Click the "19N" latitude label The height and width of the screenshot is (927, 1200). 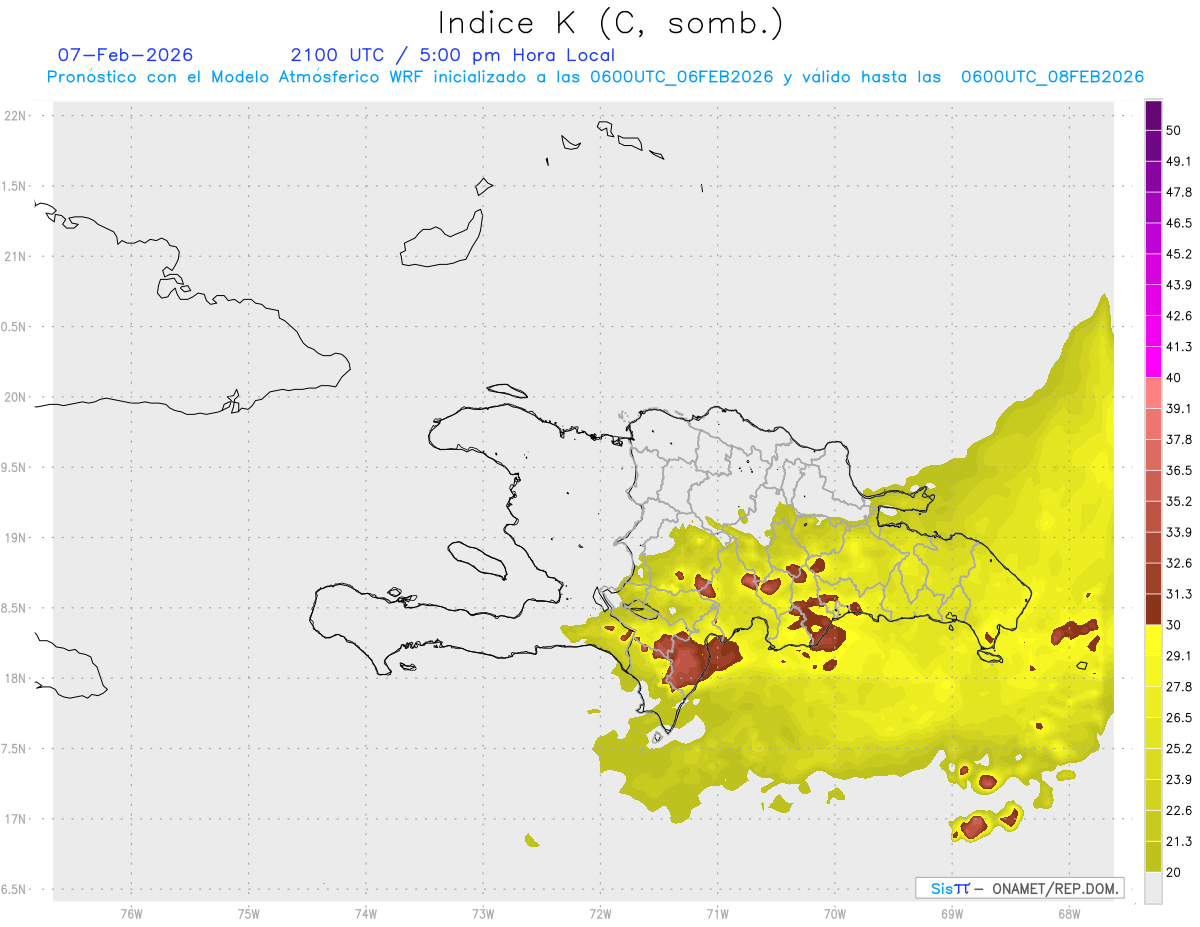click(x=17, y=538)
